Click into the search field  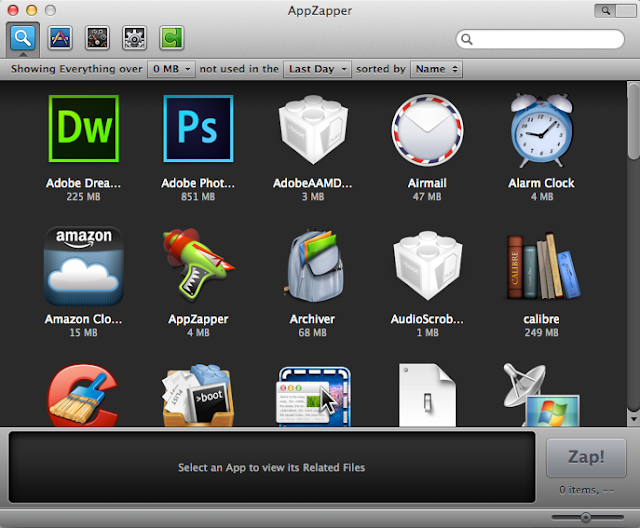tap(540, 39)
